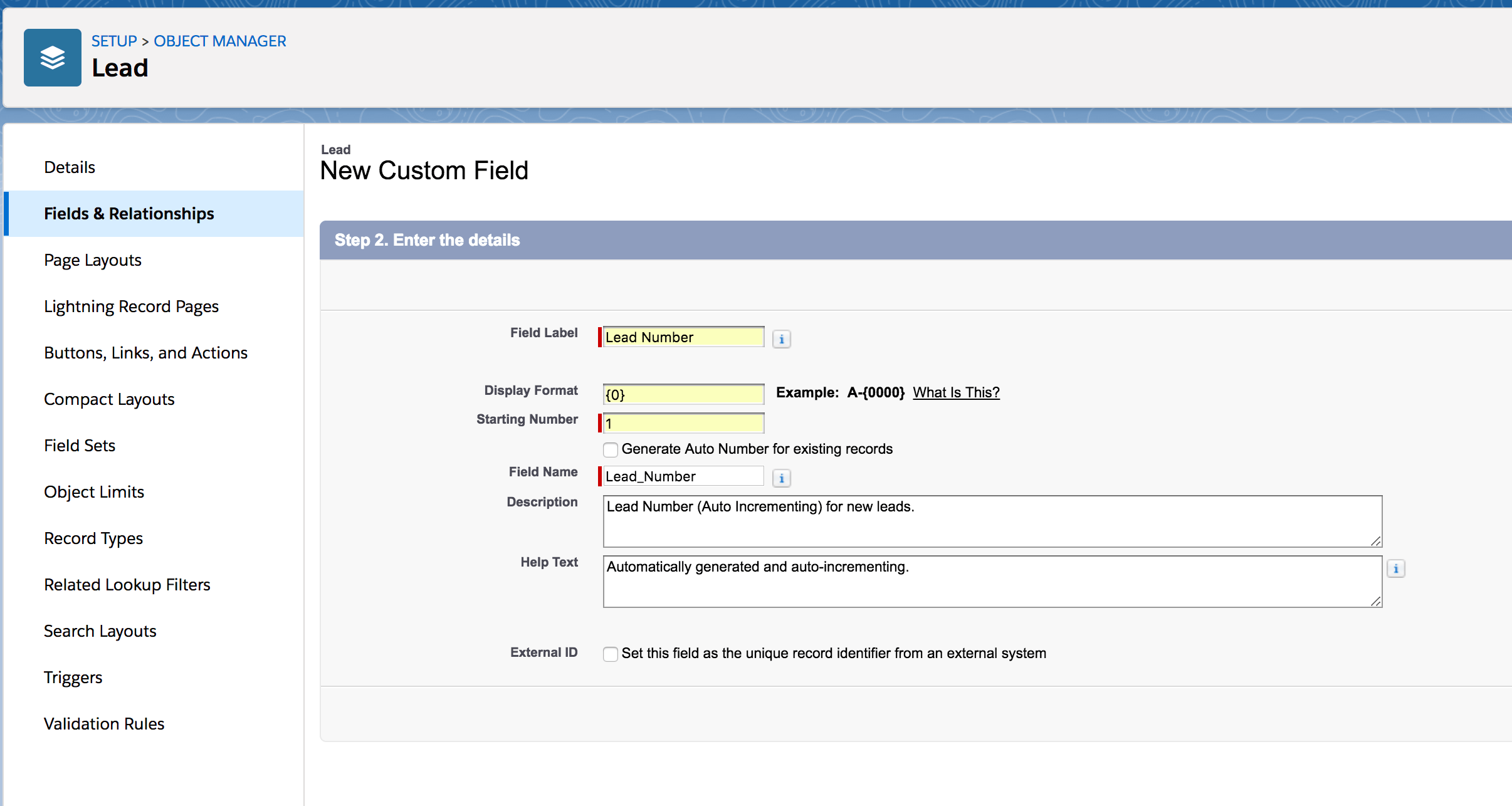This screenshot has width=1512, height=806.
Task: Click inside the Description textarea
Action: pyautogui.click(x=992, y=521)
